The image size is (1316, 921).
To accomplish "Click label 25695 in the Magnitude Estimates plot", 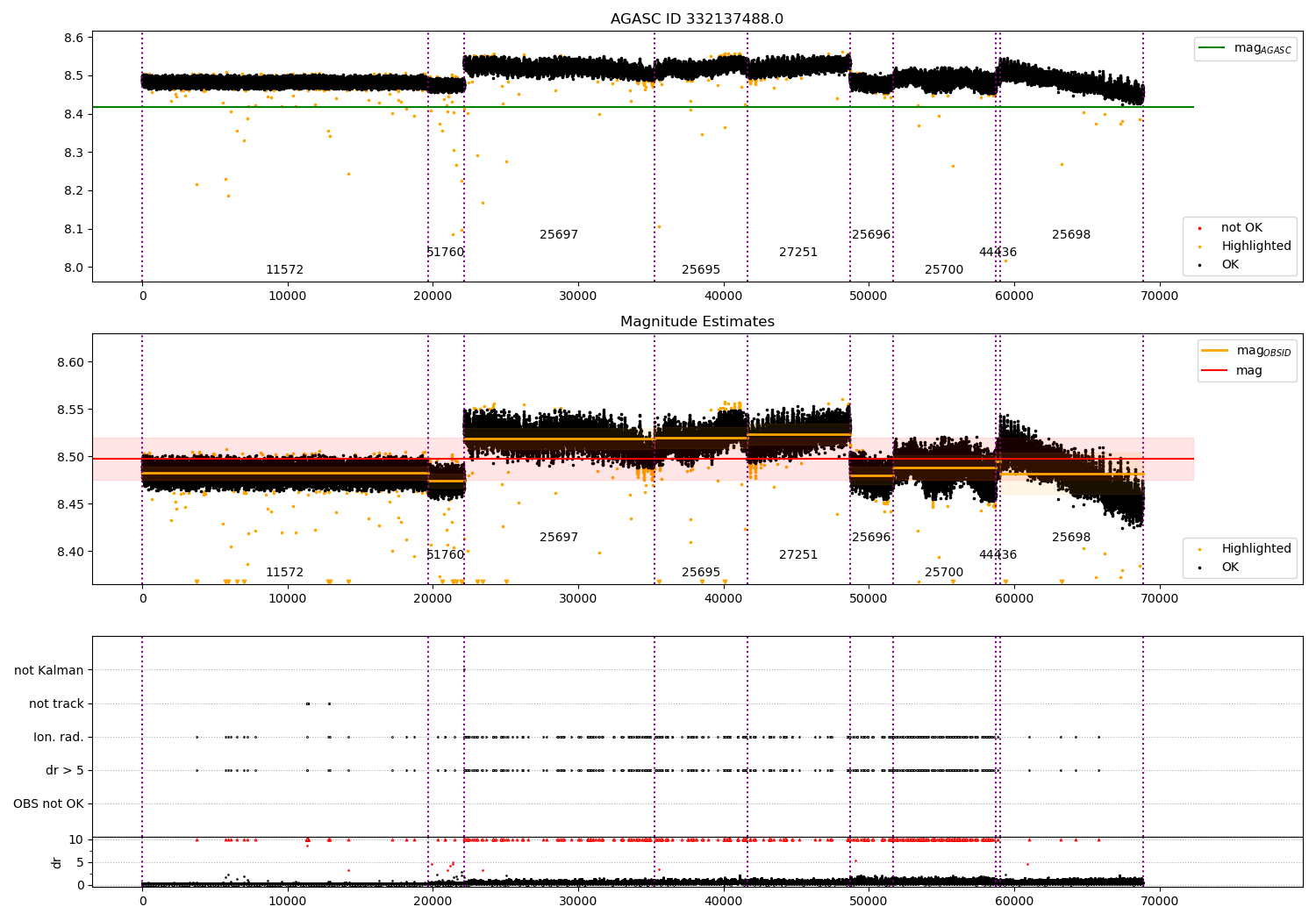I will (x=701, y=573).
